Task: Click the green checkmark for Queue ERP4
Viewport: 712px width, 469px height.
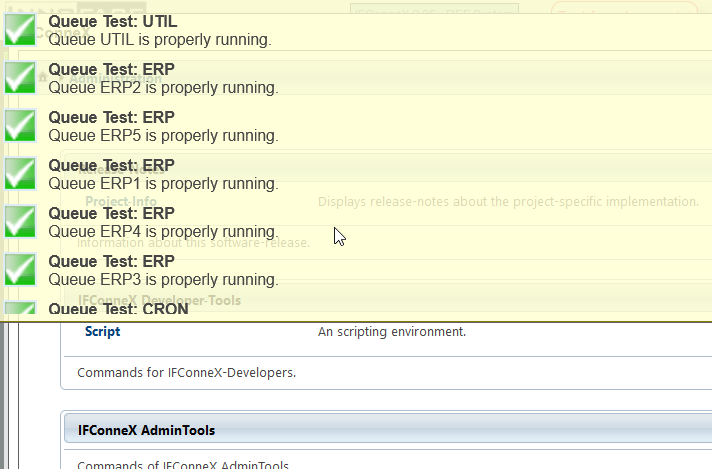Action: point(20,222)
